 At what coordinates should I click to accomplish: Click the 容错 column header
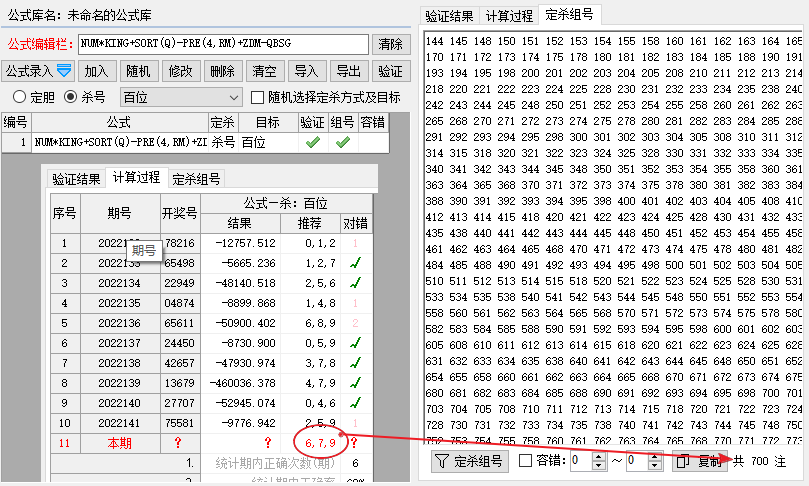tap(373, 123)
